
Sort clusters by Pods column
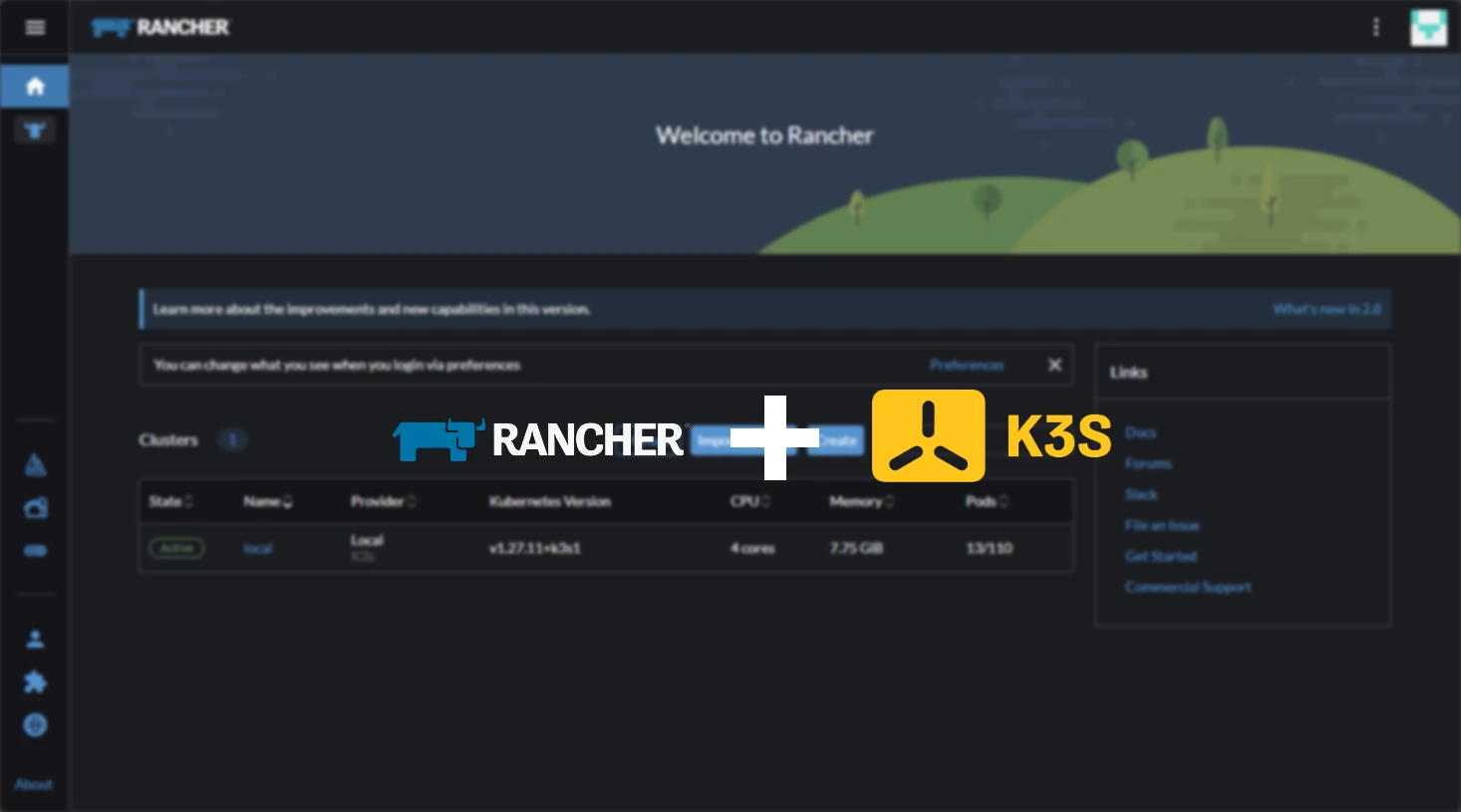tap(987, 501)
